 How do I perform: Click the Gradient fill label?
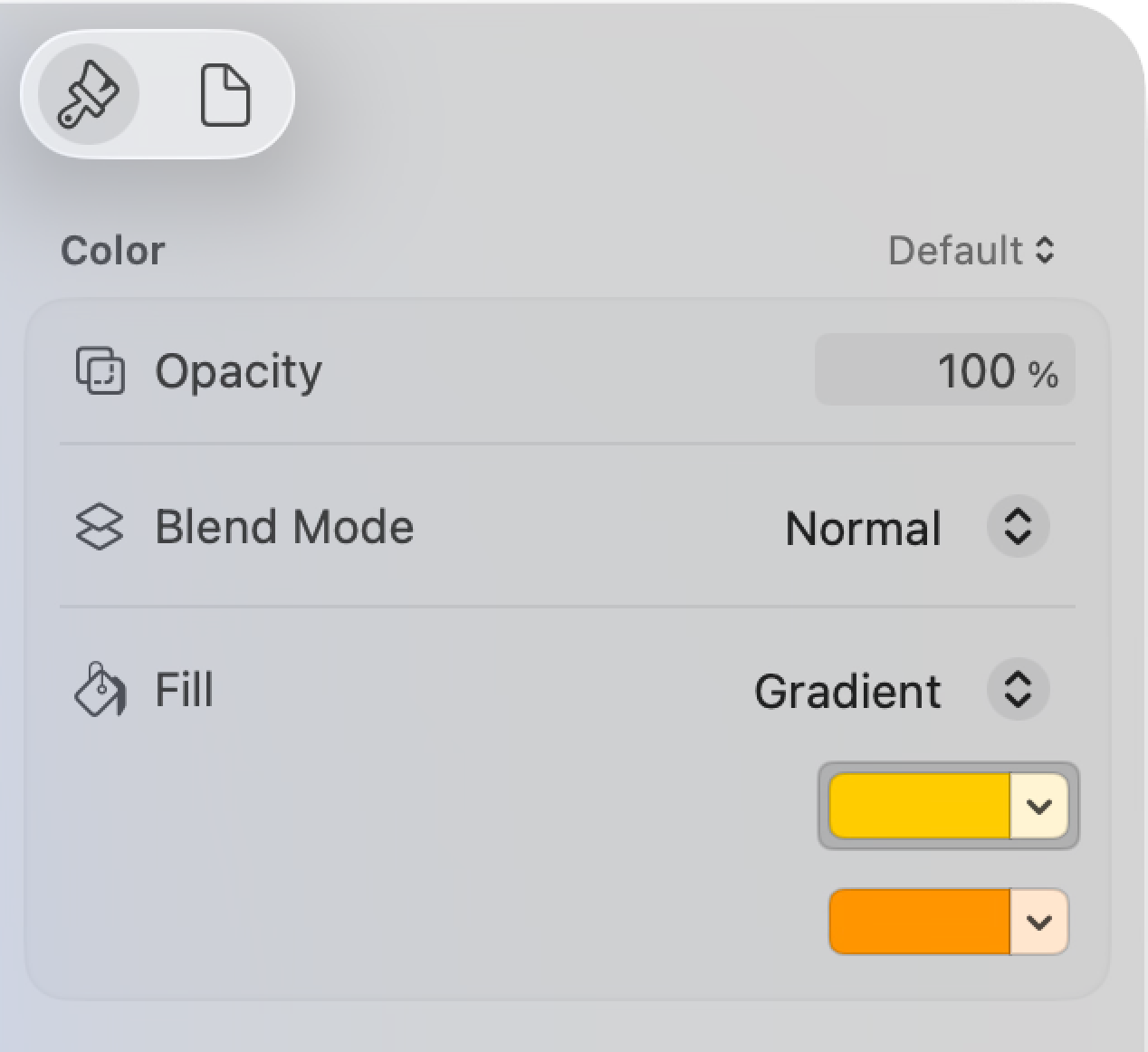click(x=847, y=690)
